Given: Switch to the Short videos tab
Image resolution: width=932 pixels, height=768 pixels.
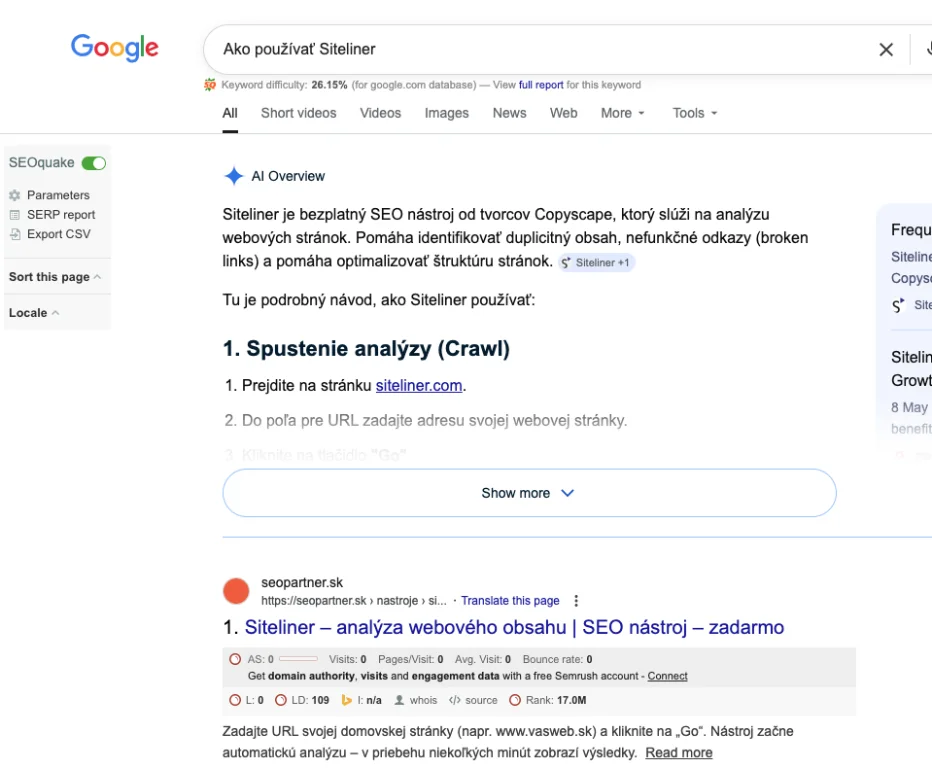Looking at the screenshot, I should (298, 113).
